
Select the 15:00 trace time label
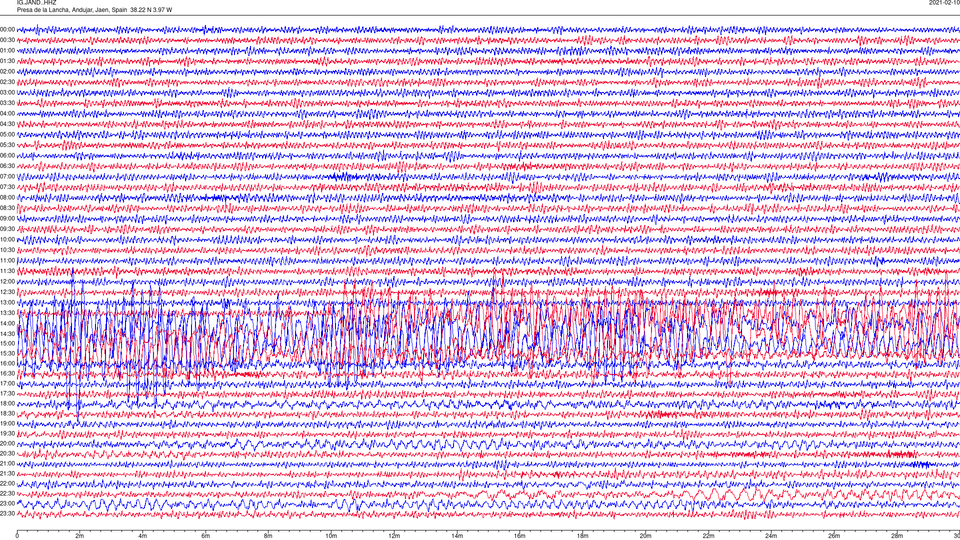7,343
